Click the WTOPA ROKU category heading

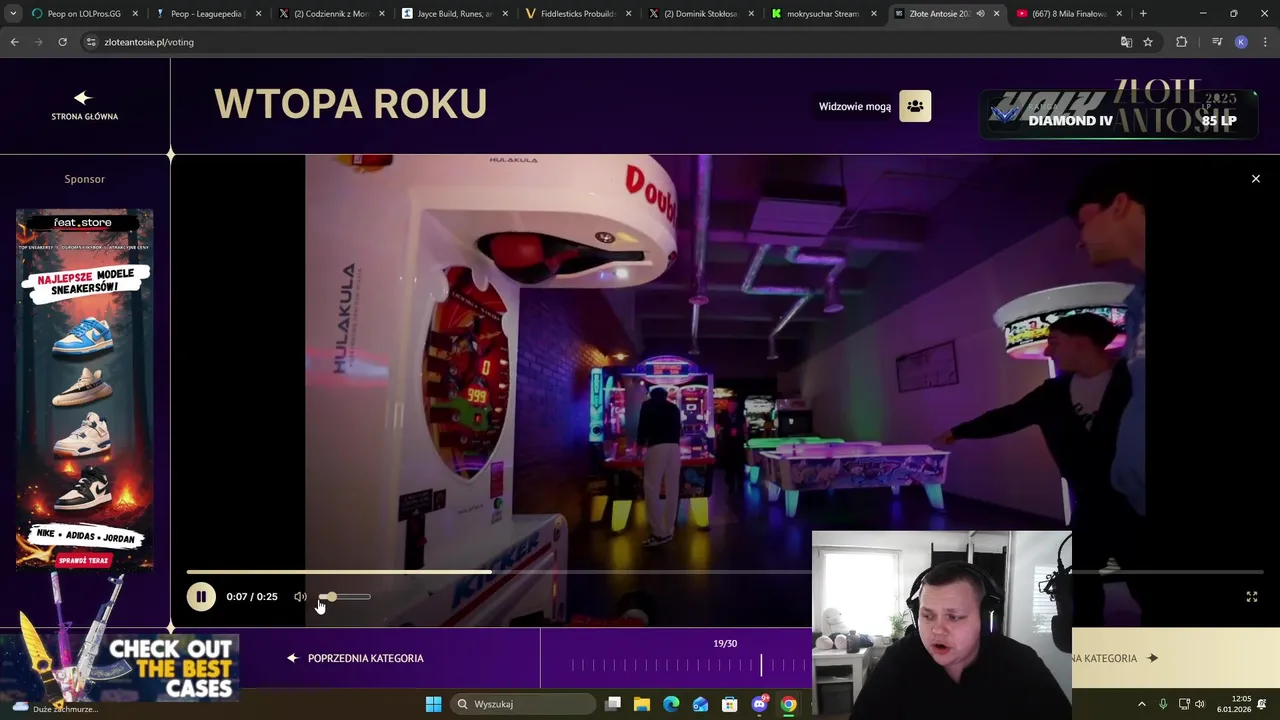[350, 104]
